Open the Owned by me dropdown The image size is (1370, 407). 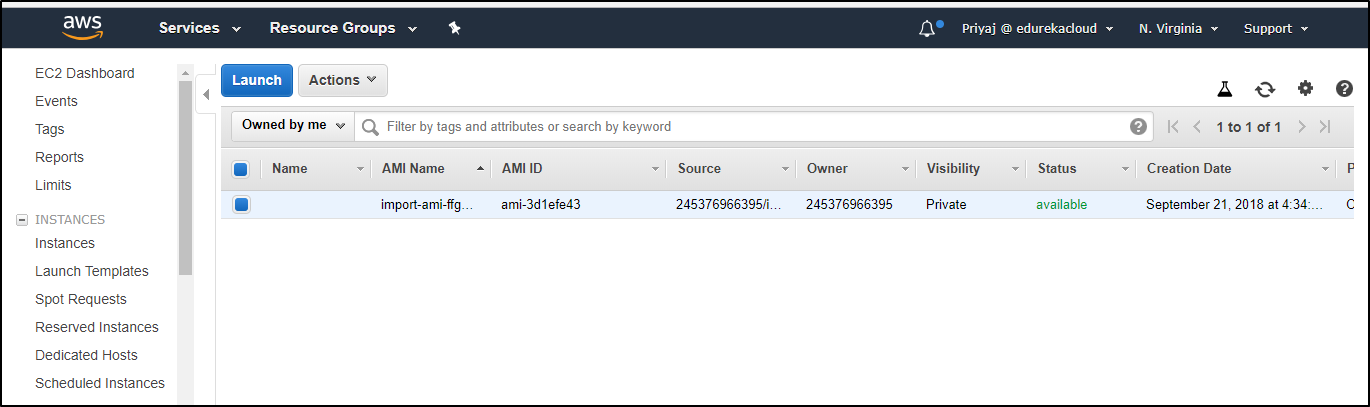pyautogui.click(x=293, y=126)
